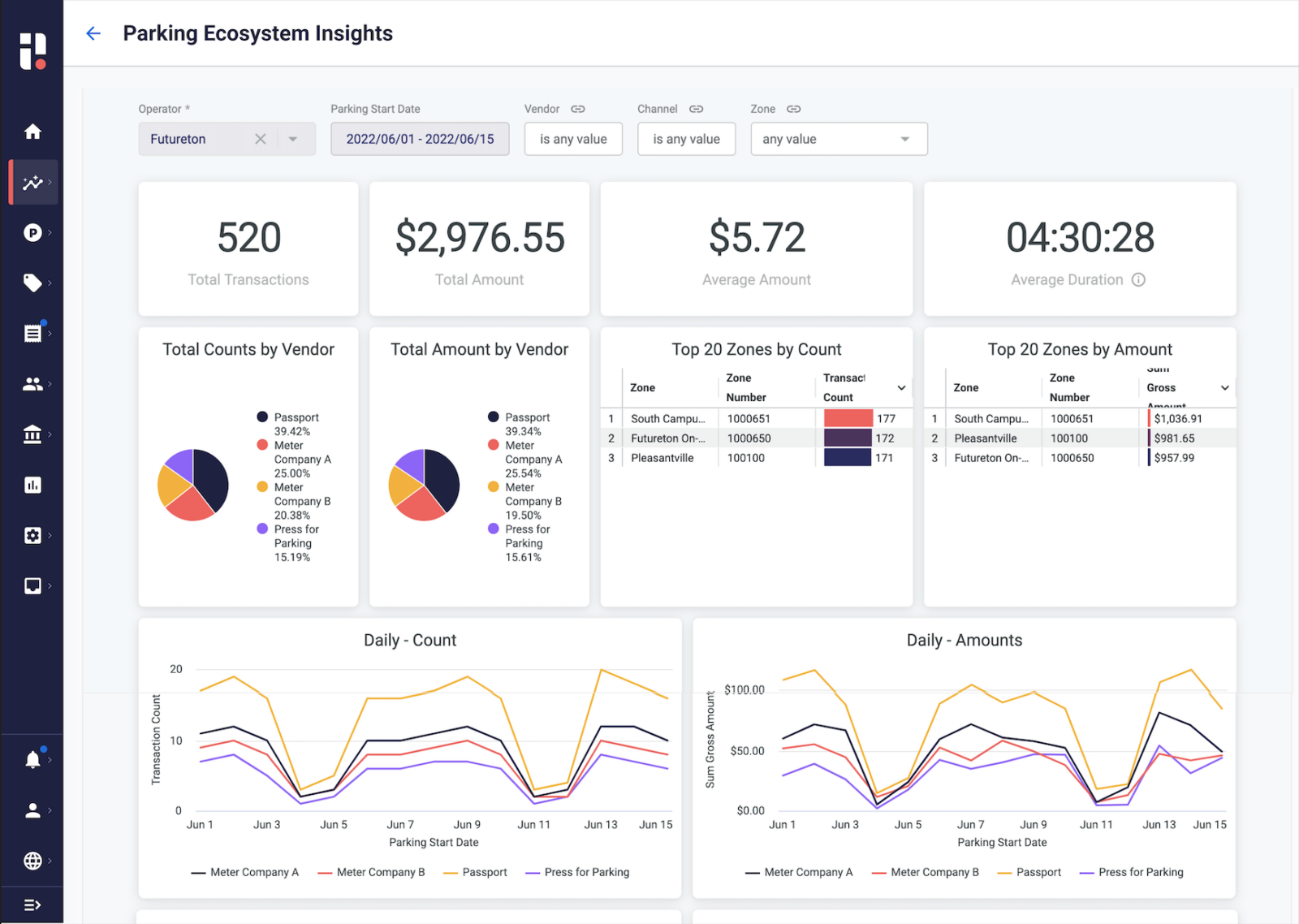Click the Vendor 'is any value' filter
1299x924 pixels.
coord(573,139)
